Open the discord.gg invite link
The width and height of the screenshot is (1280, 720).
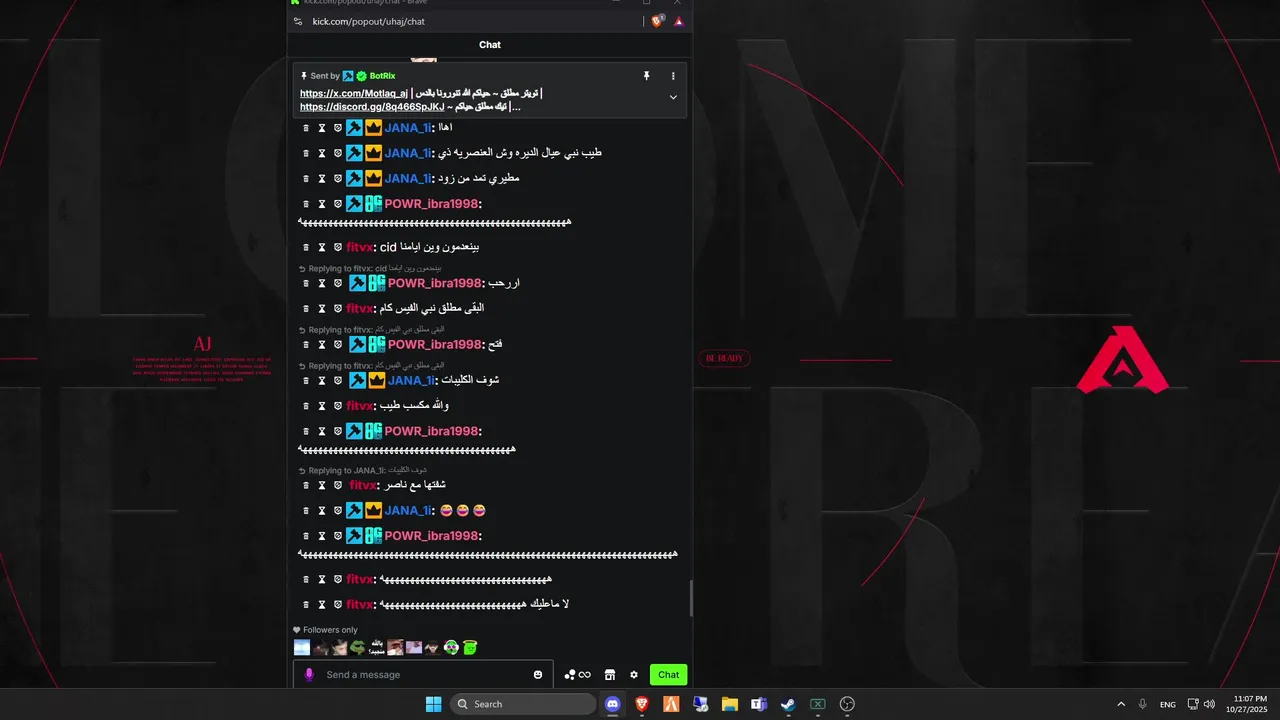pyautogui.click(x=372, y=106)
